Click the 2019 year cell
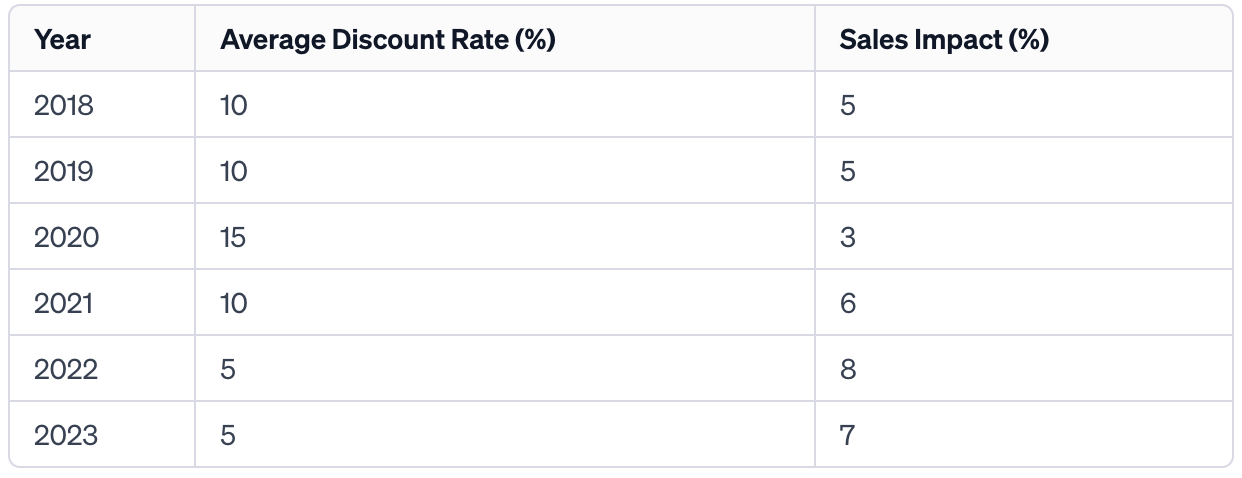The width and height of the screenshot is (1242, 478). pyautogui.click(x=64, y=171)
